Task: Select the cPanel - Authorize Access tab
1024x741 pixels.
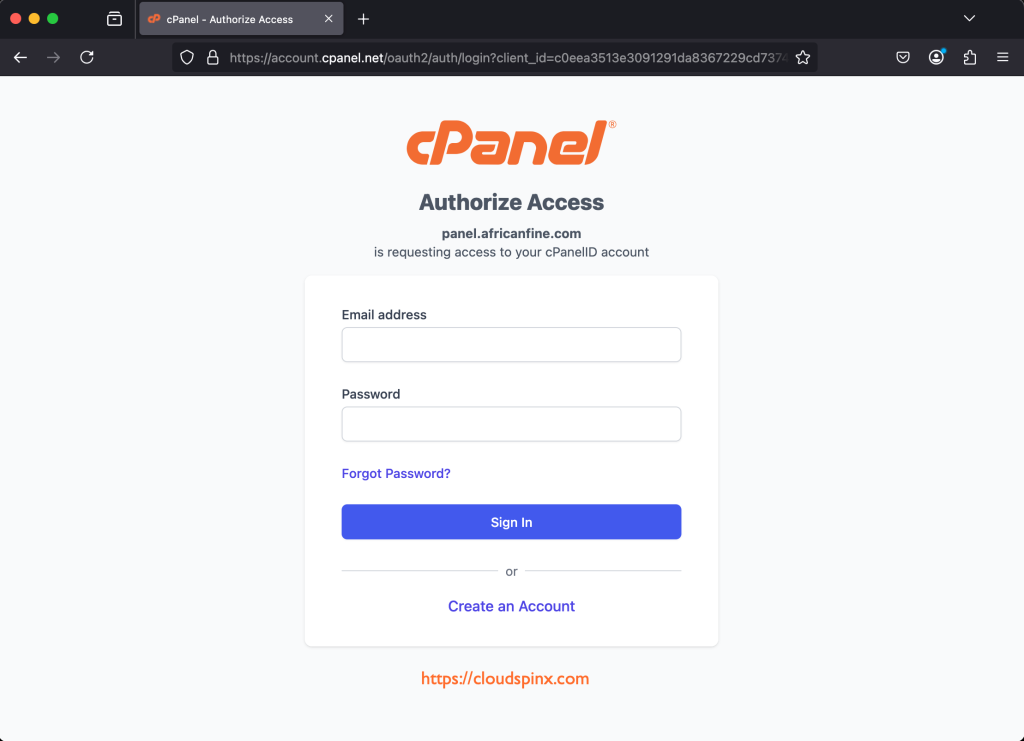Action: coord(230,19)
